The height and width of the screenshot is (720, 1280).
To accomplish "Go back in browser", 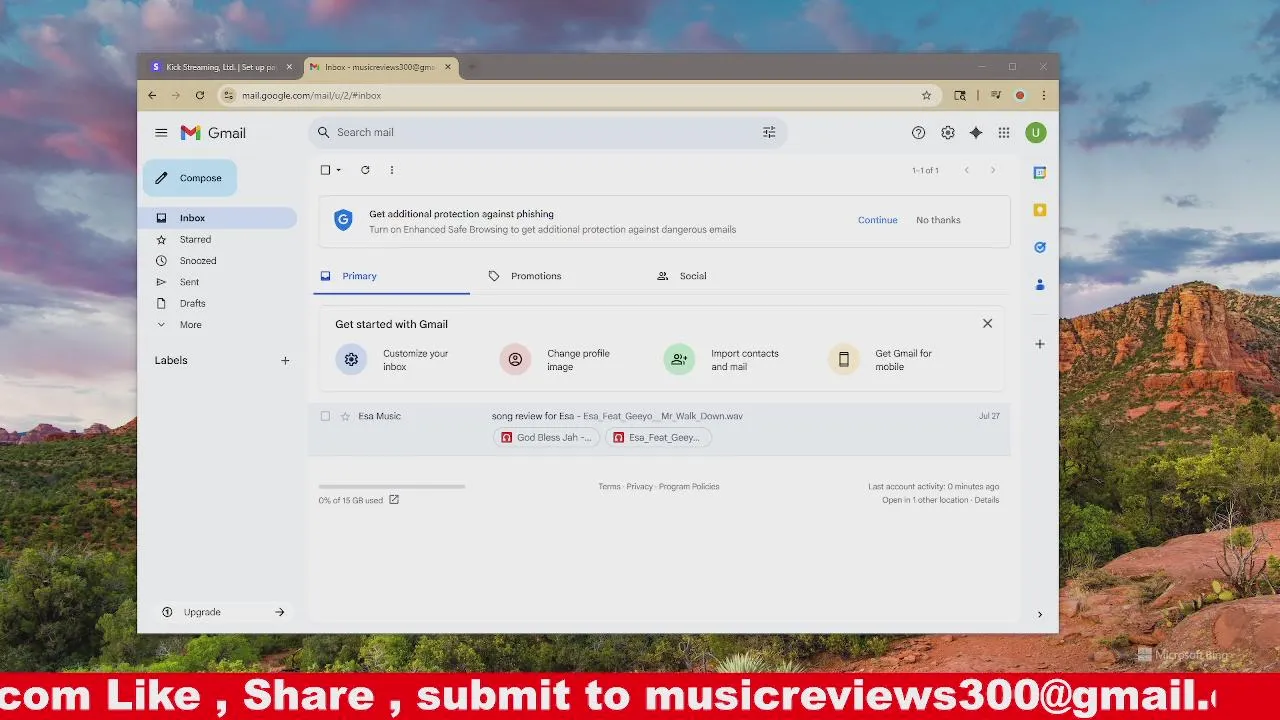I will coord(152,95).
